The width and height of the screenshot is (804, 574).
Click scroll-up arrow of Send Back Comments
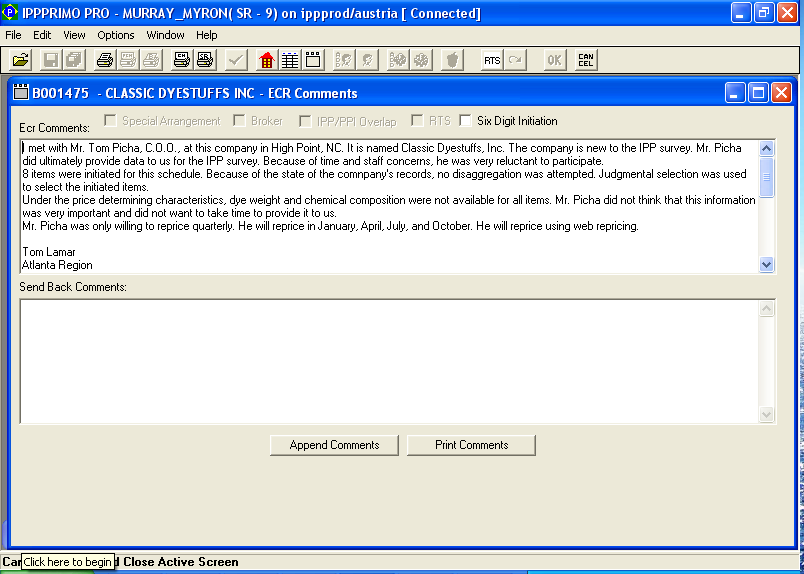(767, 308)
